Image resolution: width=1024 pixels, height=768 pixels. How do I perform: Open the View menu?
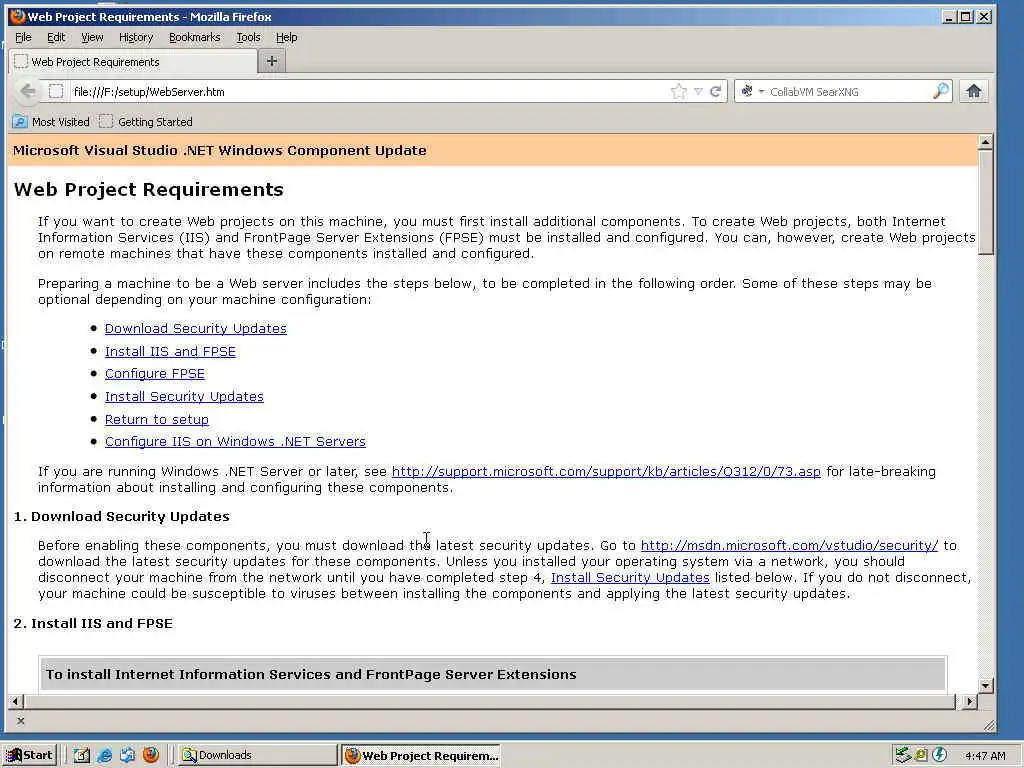click(92, 37)
